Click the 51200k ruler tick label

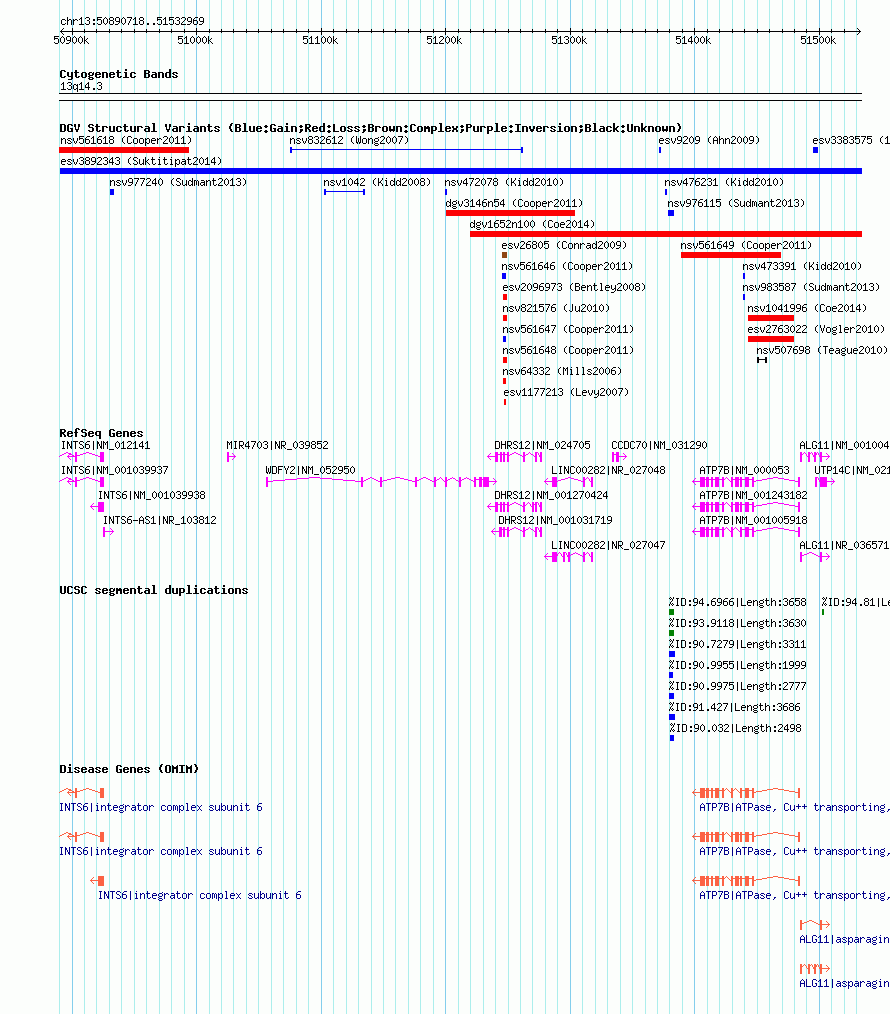click(x=444, y=40)
